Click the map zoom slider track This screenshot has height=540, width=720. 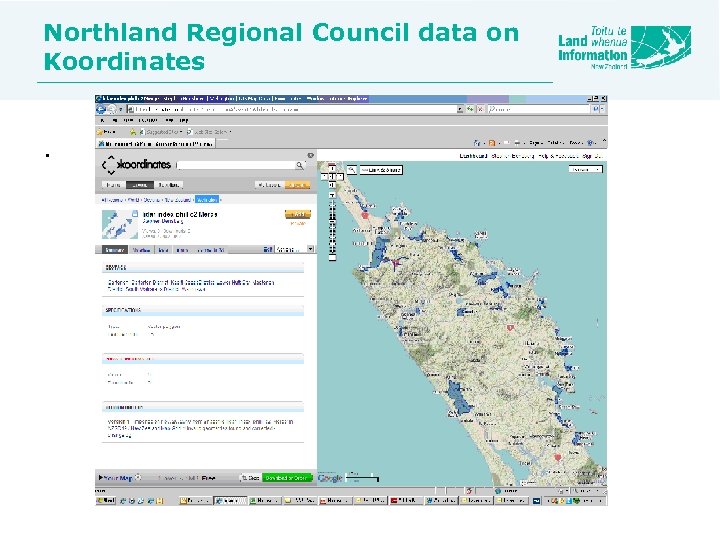click(x=332, y=227)
